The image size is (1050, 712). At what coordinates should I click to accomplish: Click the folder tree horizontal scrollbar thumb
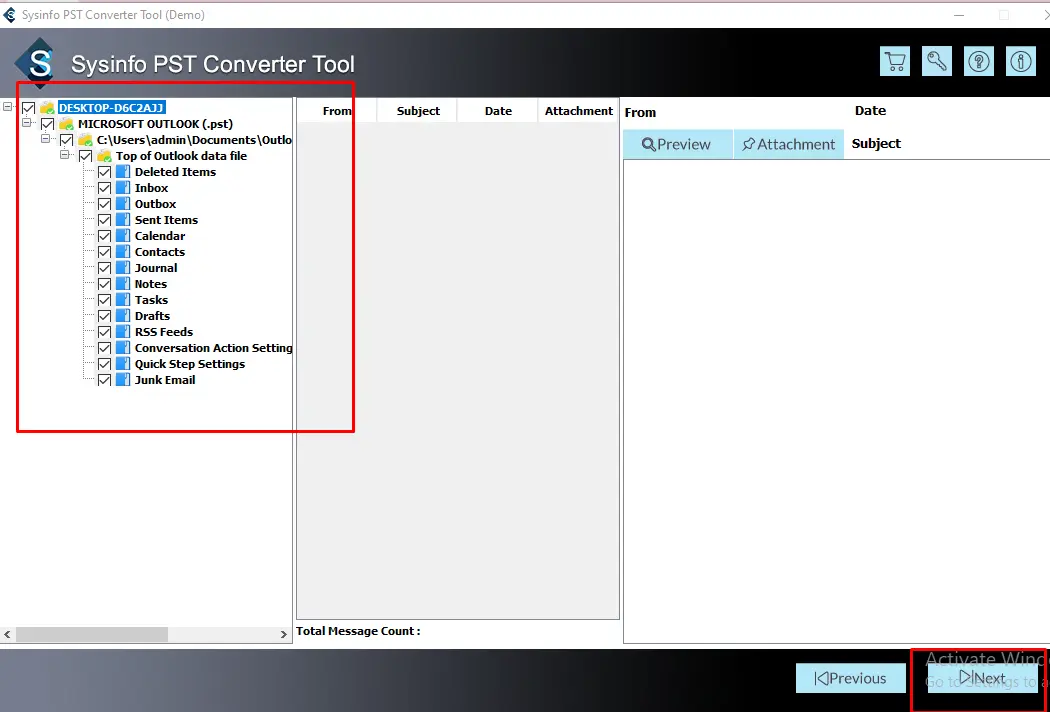92,634
